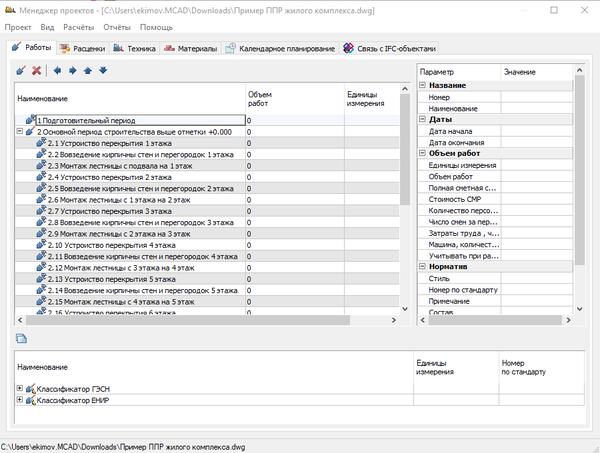This screenshot has width=600, height=453.
Task: Click works table scroll down arrow
Action: click(x=405, y=308)
